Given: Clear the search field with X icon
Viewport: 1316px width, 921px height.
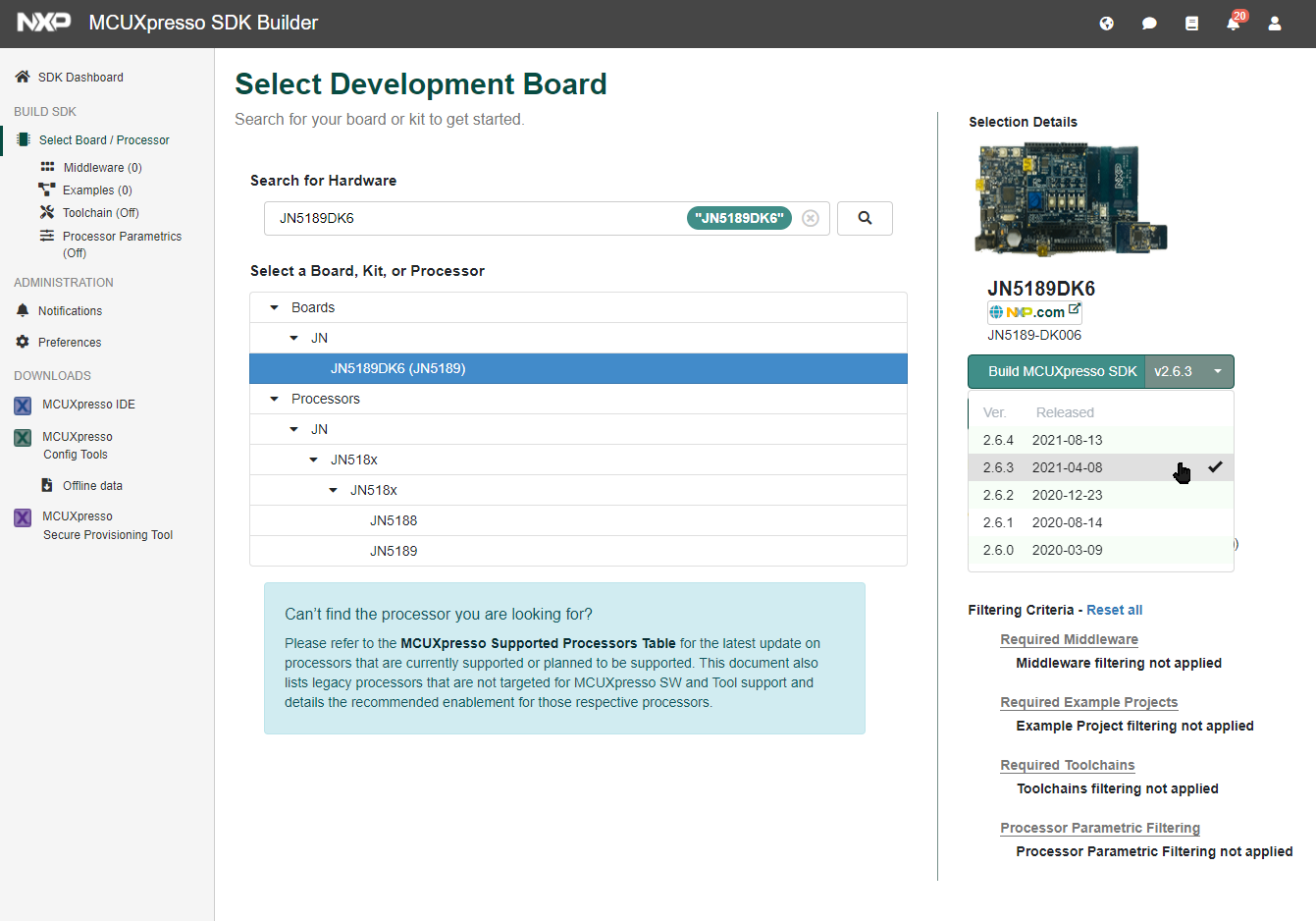Looking at the screenshot, I should point(811,218).
